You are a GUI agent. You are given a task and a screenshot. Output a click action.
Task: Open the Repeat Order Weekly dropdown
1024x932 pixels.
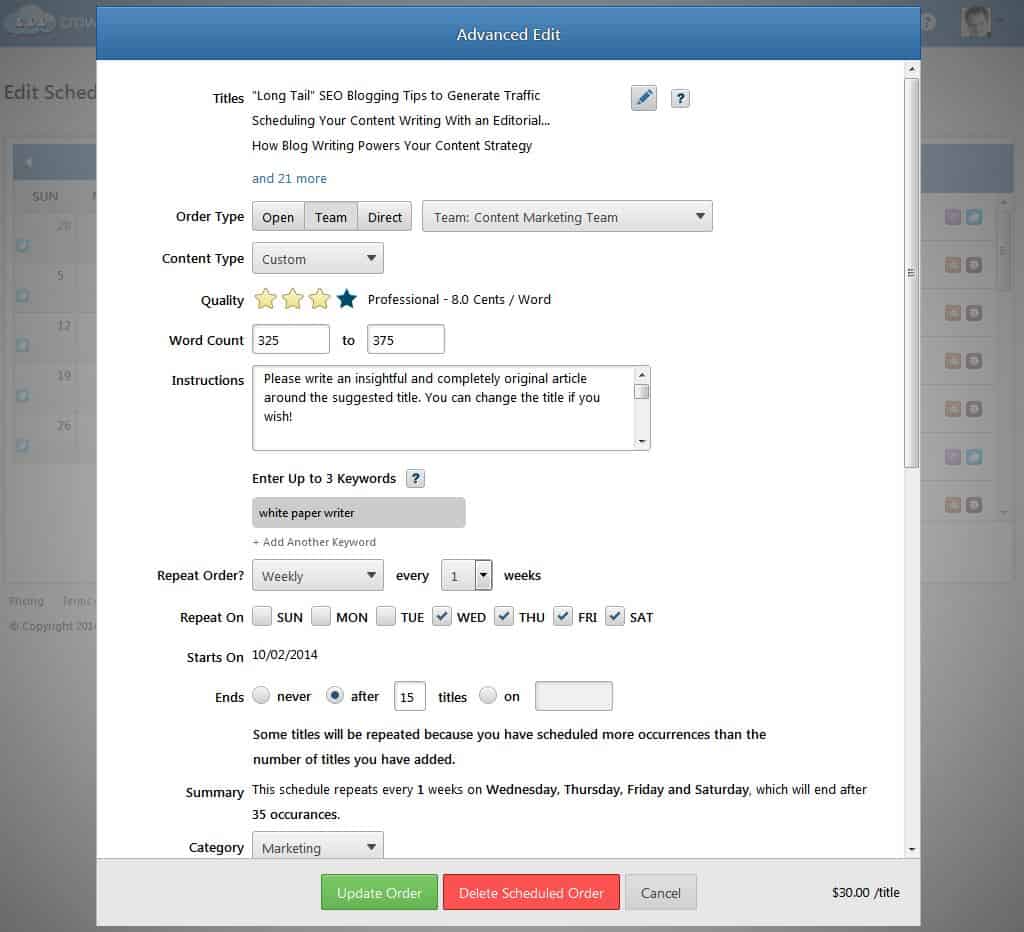317,575
